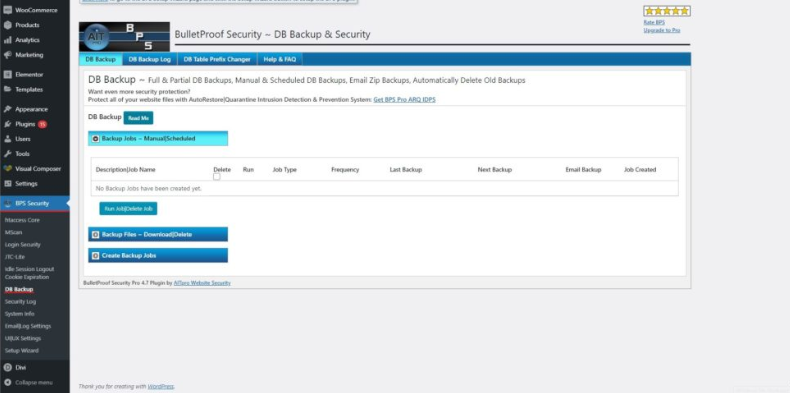Open Setup Wizard submenu item
The width and height of the screenshot is (790, 393).
click(x=22, y=351)
